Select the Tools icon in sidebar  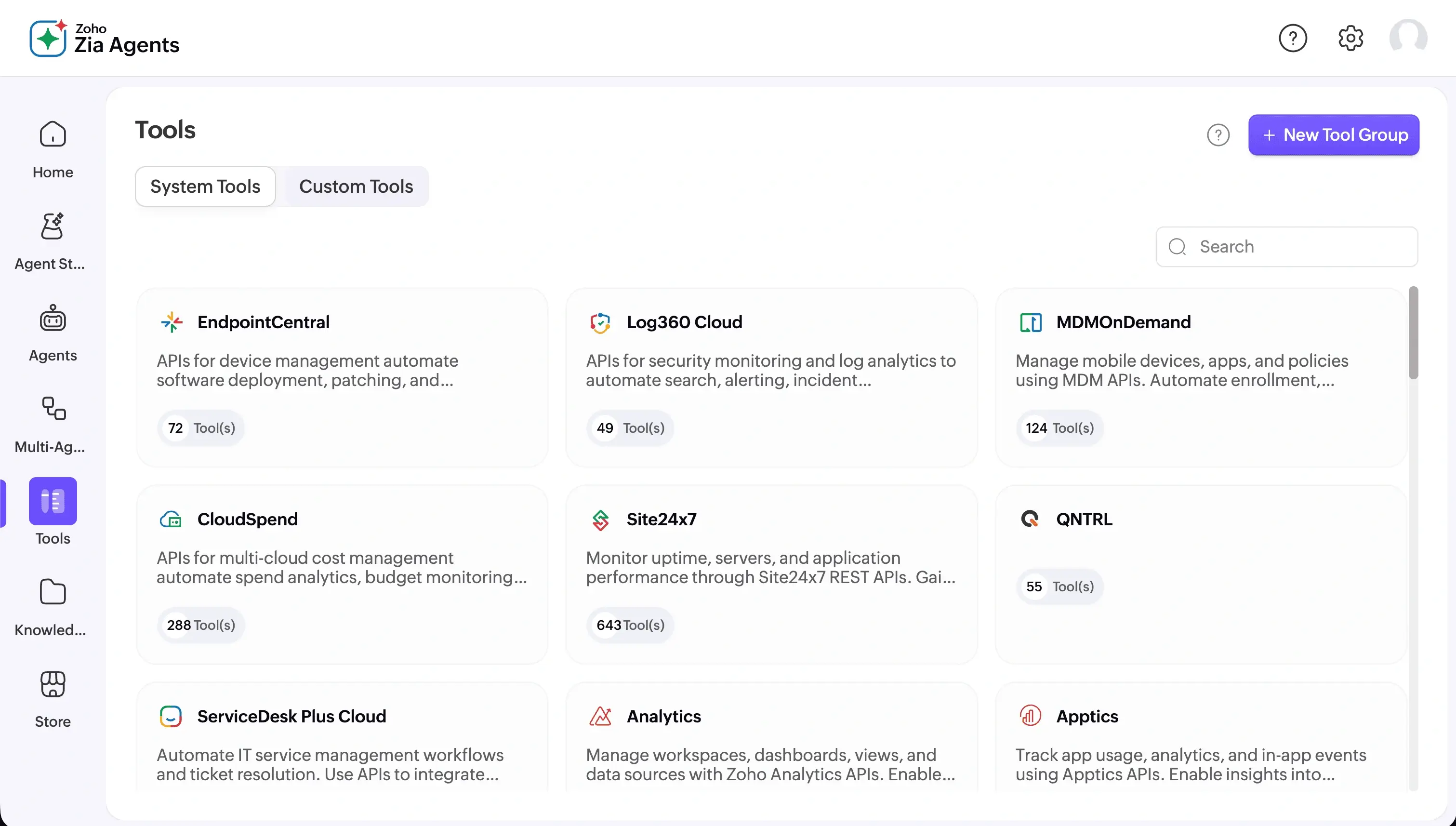[53, 501]
